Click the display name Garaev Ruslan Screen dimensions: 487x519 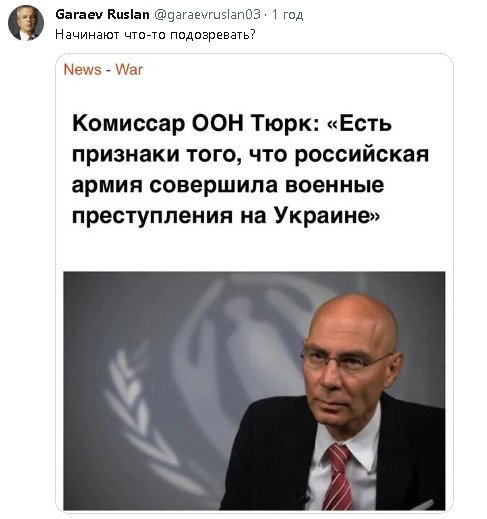click(x=102, y=15)
